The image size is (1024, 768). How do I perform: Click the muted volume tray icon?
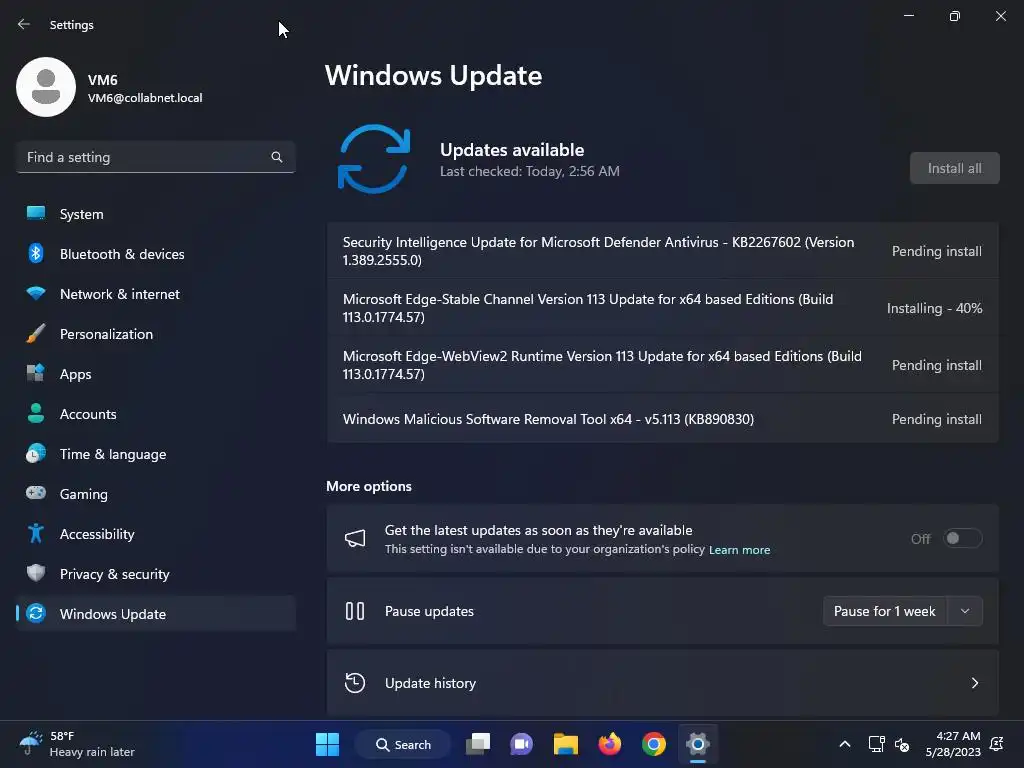pos(902,744)
